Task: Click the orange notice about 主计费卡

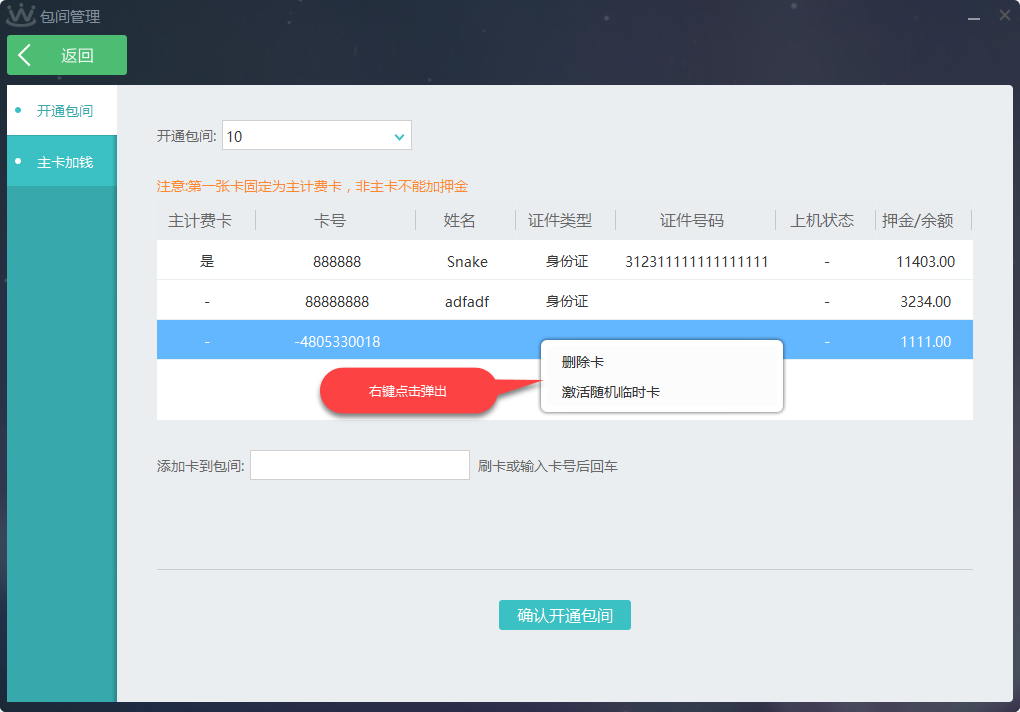Action: [x=312, y=187]
